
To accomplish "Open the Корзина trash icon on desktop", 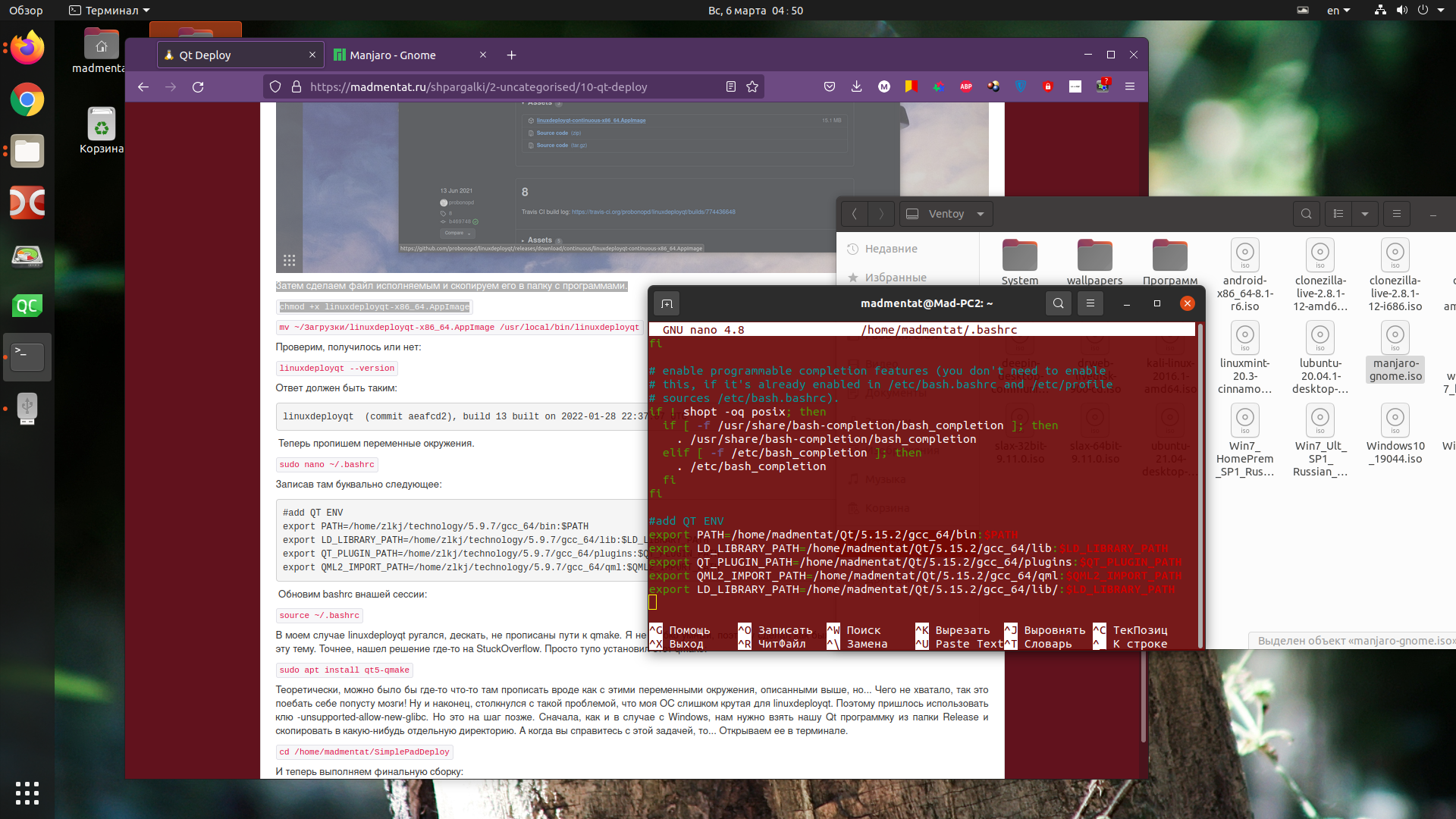I will (101, 130).
